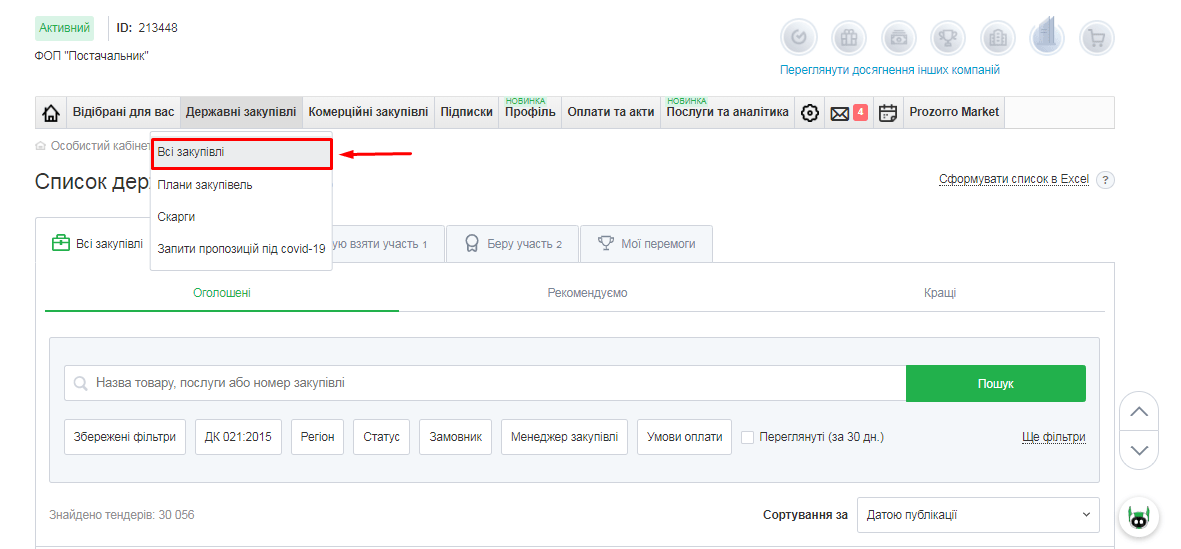Click the shopping cart achievement icon
The height and width of the screenshot is (549, 1181).
point(1097,38)
